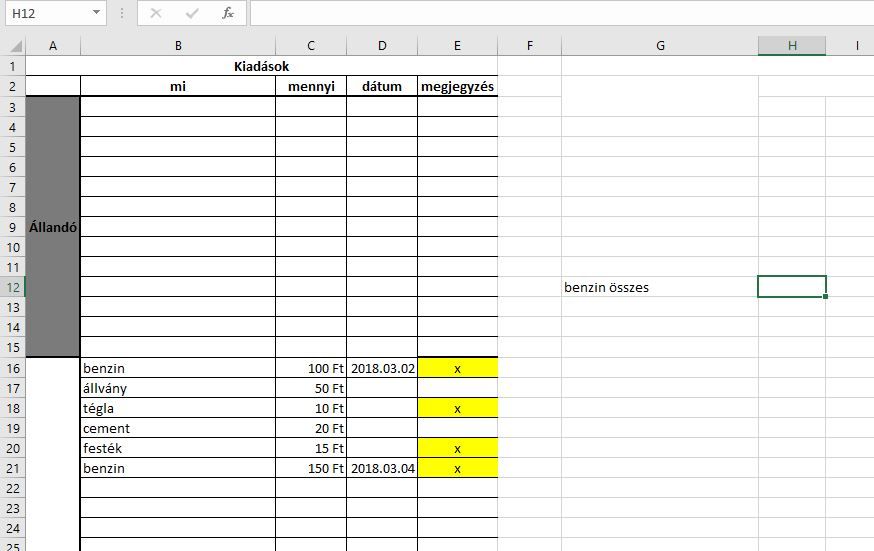The height and width of the screenshot is (551, 874).
Task: Click the date cell 2018.03.04
Action: (x=382, y=469)
